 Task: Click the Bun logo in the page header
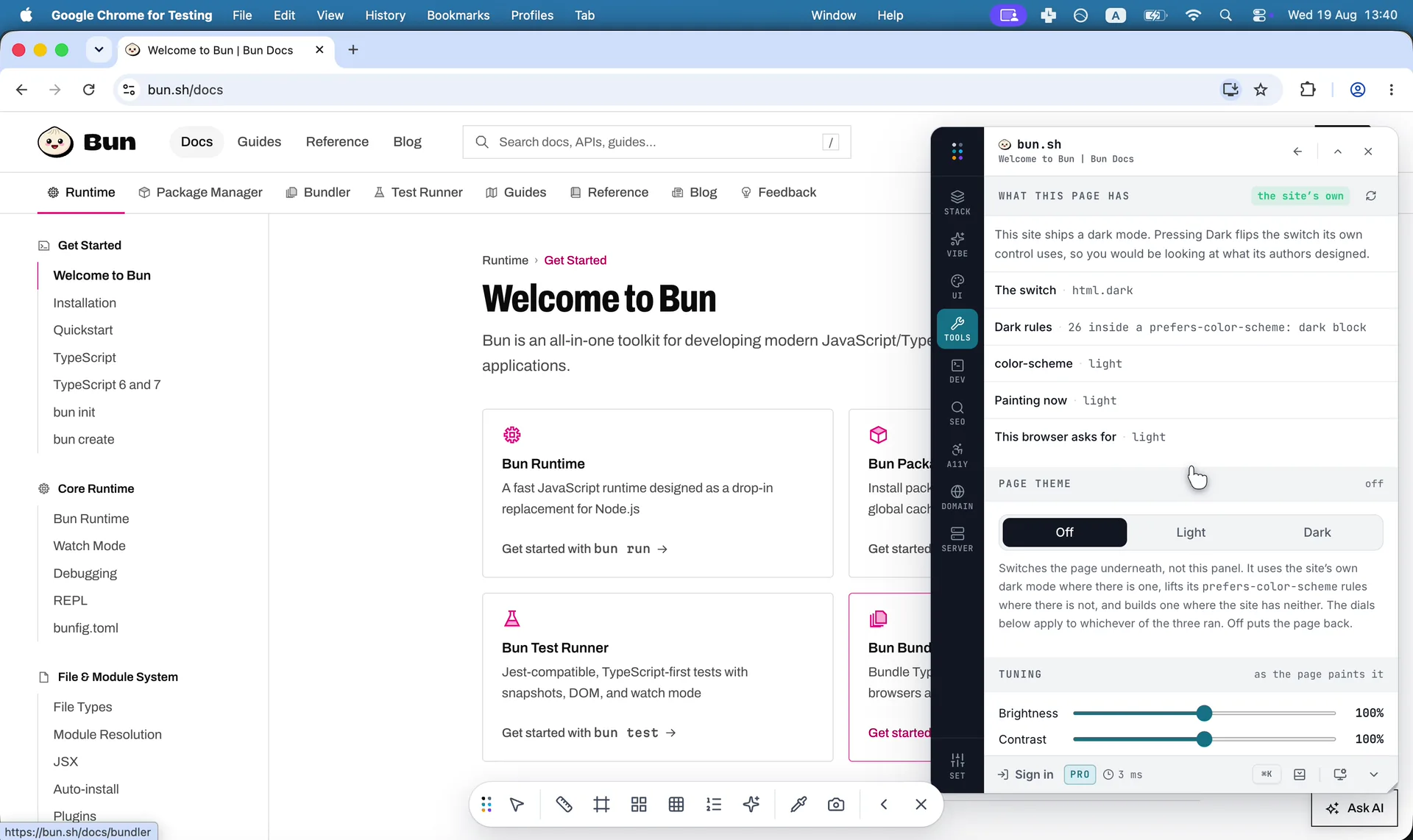click(x=87, y=142)
